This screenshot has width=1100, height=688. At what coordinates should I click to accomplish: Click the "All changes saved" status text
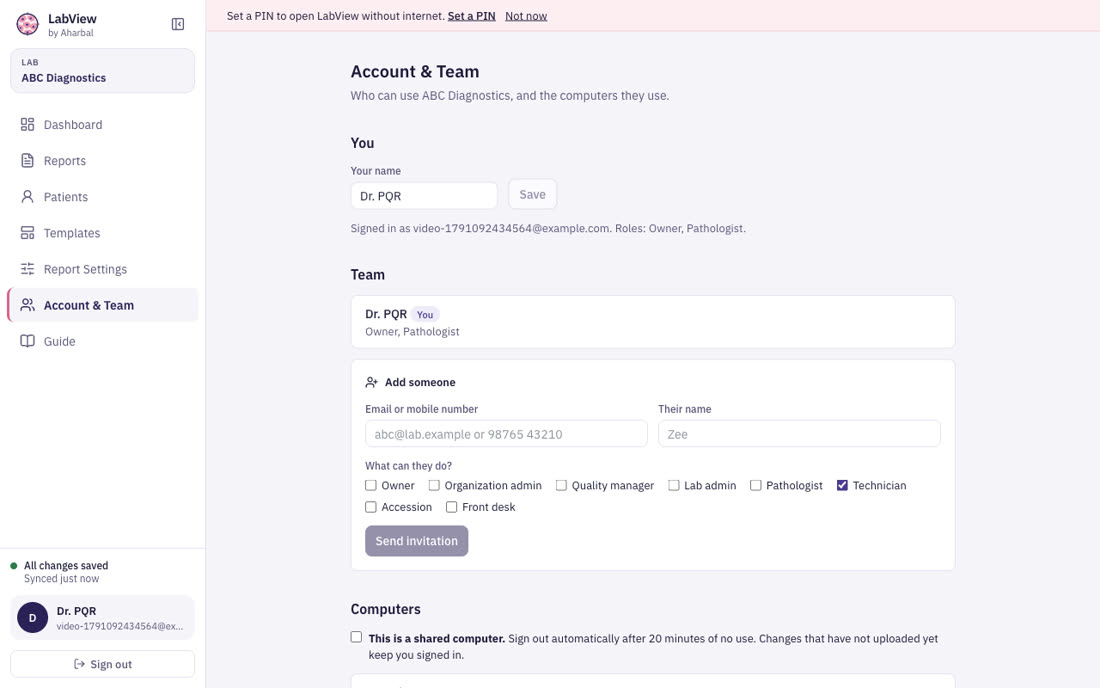66,565
